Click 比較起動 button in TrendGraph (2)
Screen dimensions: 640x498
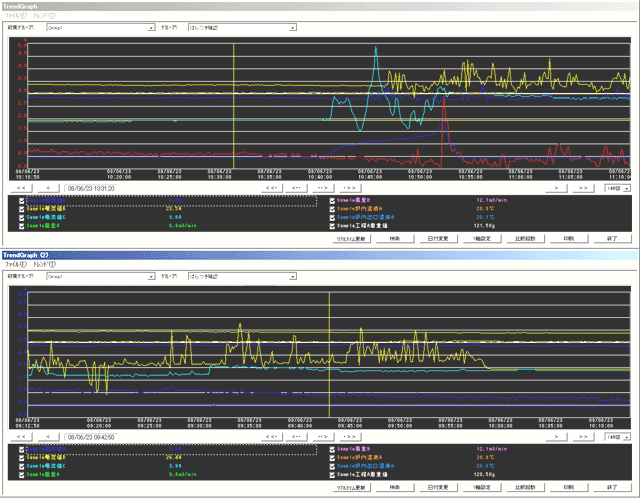[525, 487]
